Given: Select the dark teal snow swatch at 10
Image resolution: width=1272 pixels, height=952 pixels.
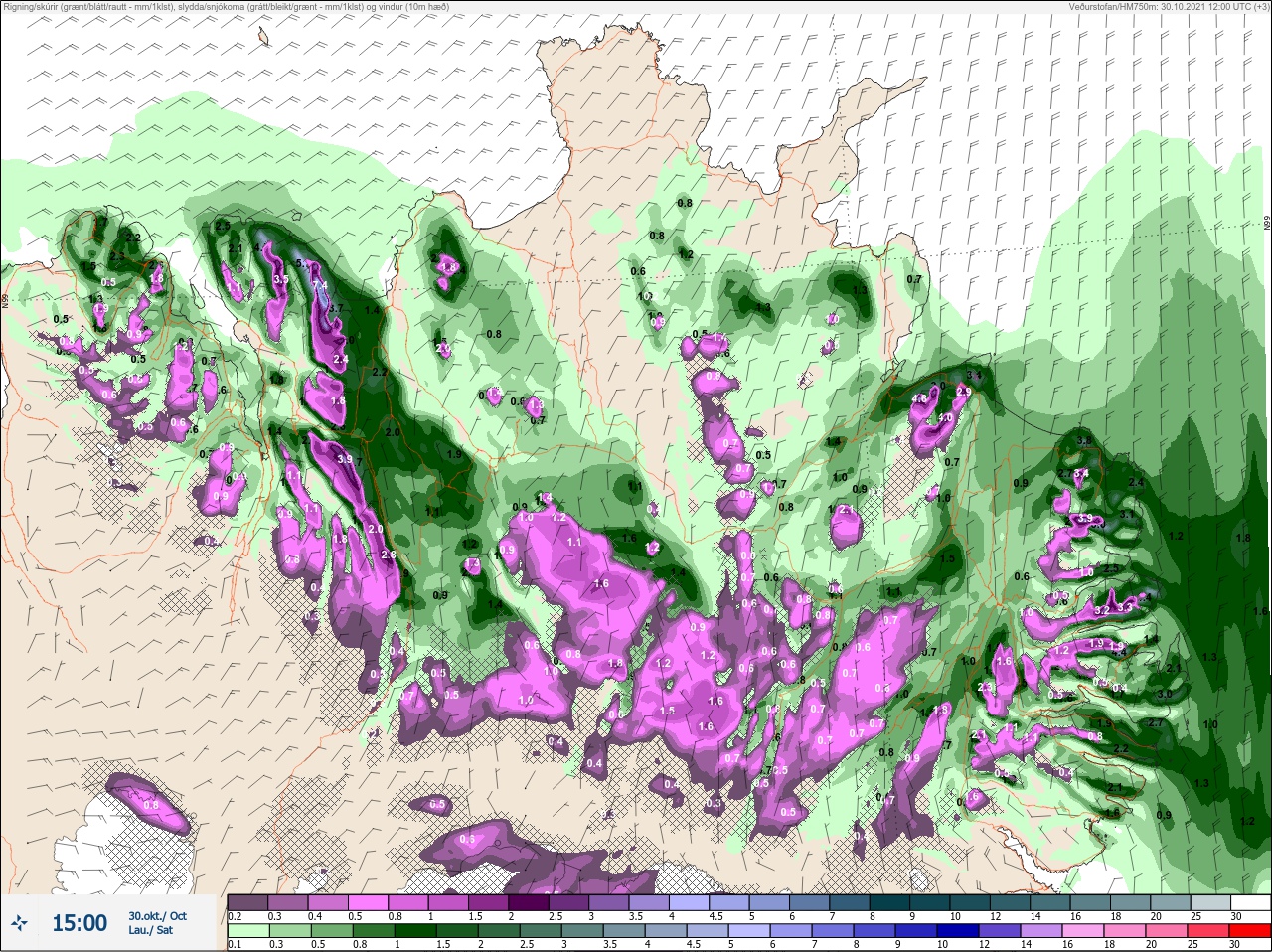Looking at the screenshot, I should point(971,902).
